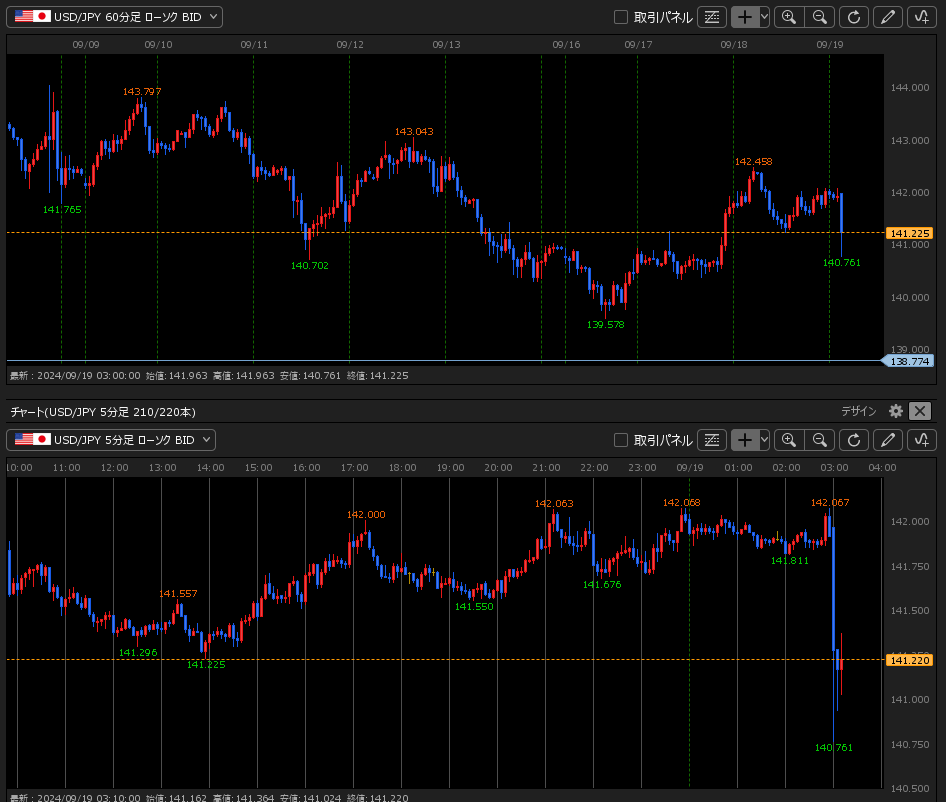Click the 09/13 date label on the 60分足 axis
The height and width of the screenshot is (802, 946).
pyautogui.click(x=446, y=45)
